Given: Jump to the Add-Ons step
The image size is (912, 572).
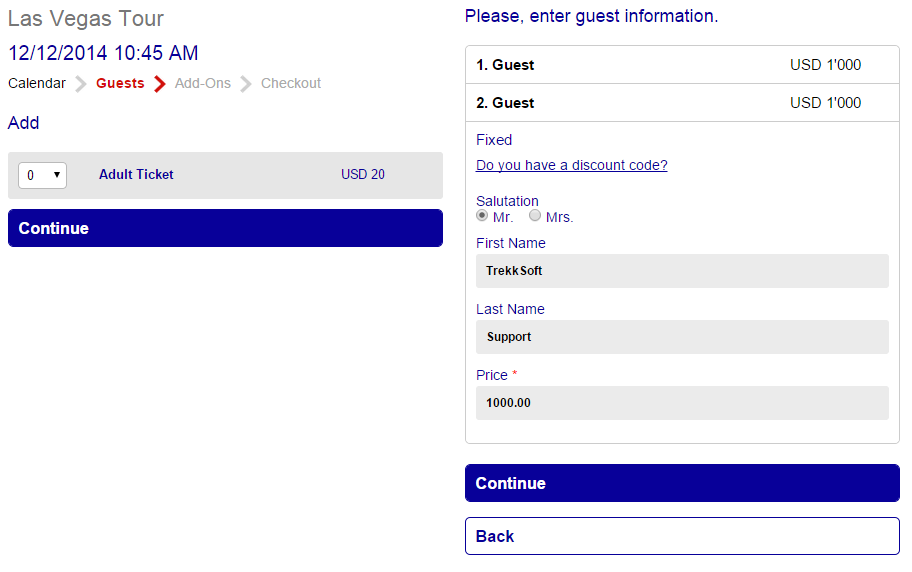Looking at the screenshot, I should (x=202, y=84).
